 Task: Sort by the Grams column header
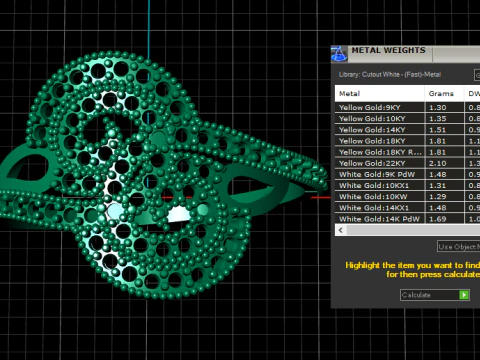click(x=444, y=94)
